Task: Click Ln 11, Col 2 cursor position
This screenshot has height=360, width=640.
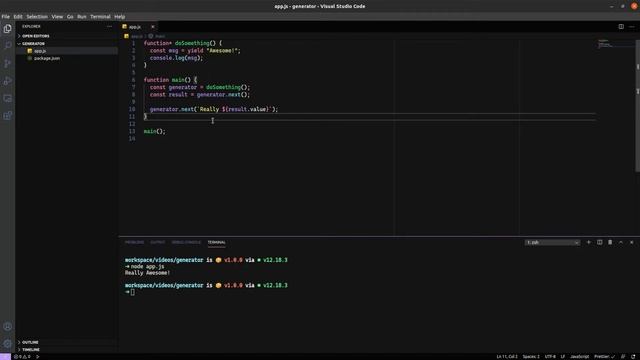Action: click(x=507, y=357)
